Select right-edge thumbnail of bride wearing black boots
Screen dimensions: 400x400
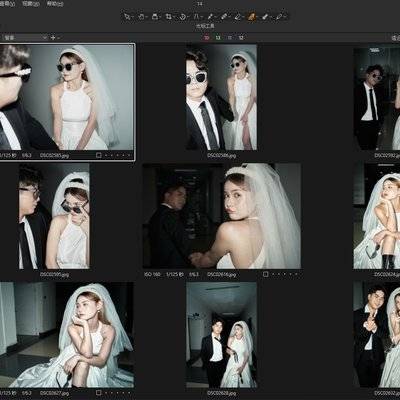coord(377,216)
